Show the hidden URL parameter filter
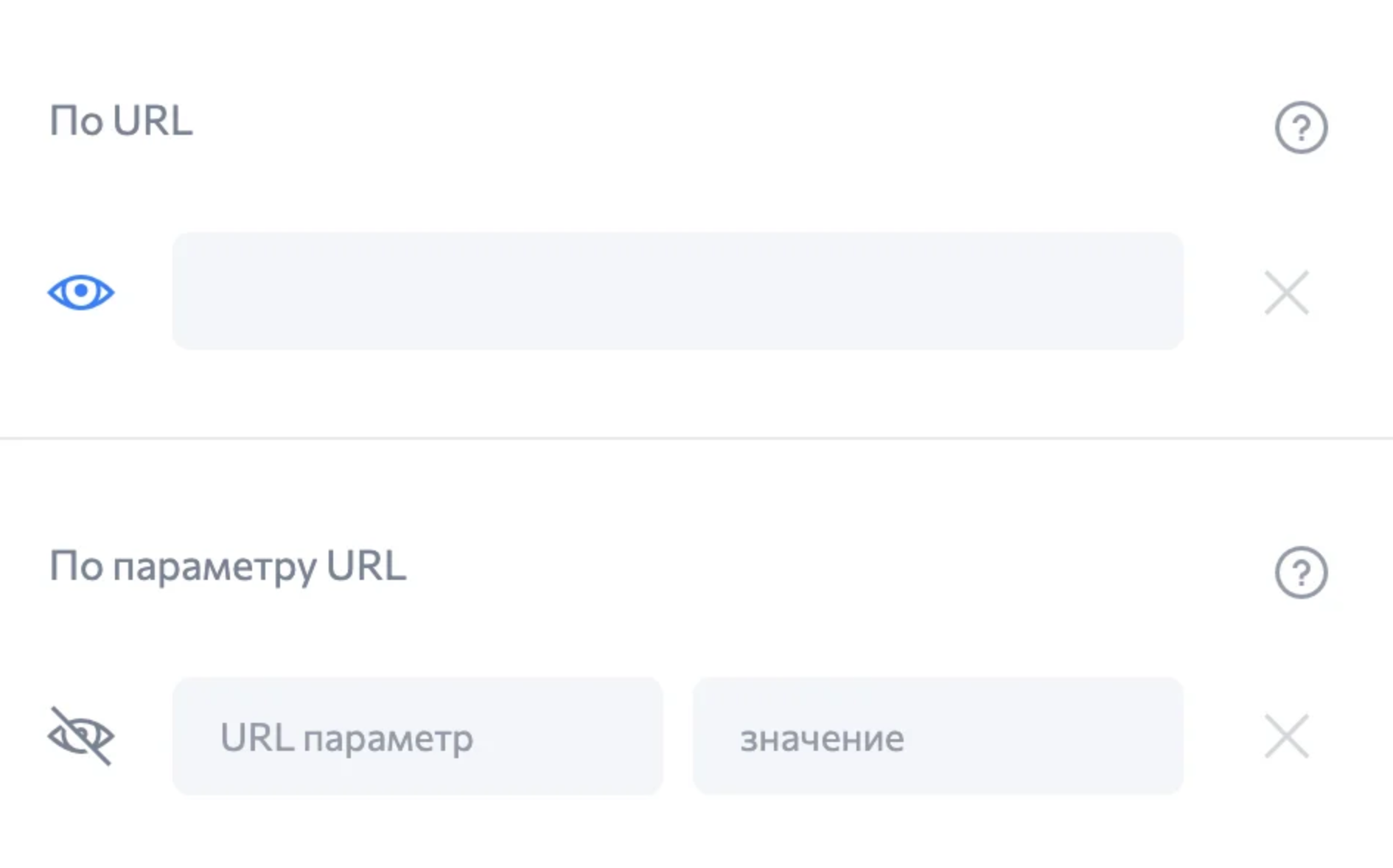 (81, 736)
